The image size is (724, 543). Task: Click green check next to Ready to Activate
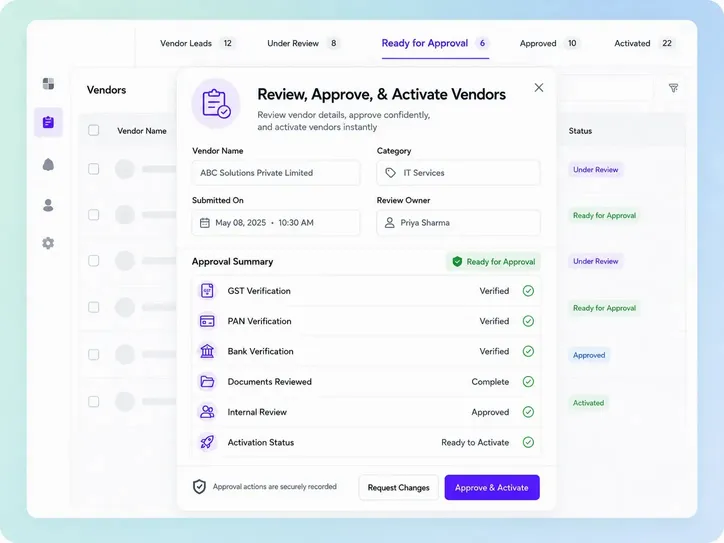[x=528, y=442]
